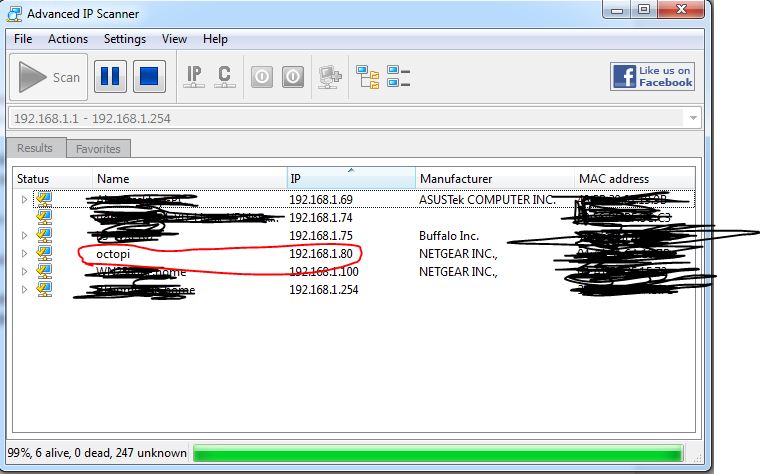Sort by the IP column header

[x=351, y=178]
